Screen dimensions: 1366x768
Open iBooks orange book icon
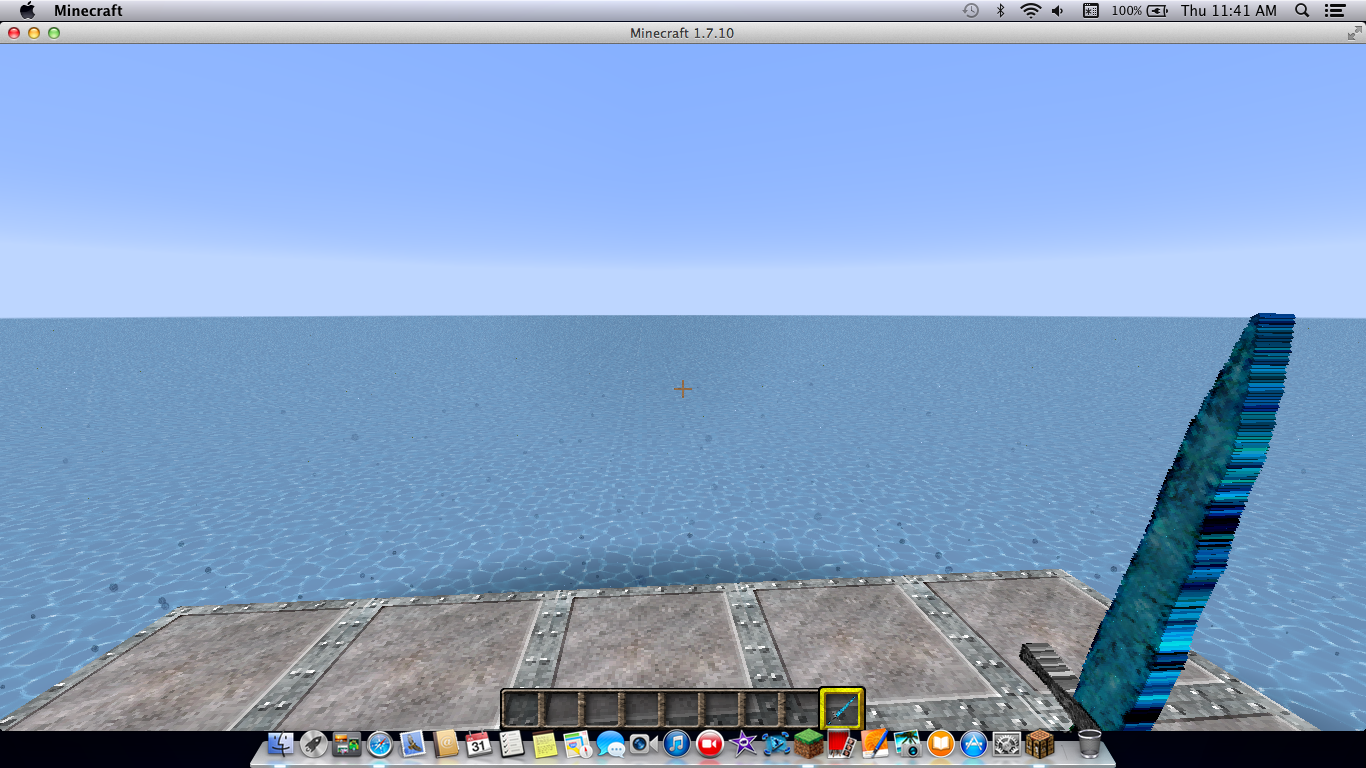click(941, 744)
